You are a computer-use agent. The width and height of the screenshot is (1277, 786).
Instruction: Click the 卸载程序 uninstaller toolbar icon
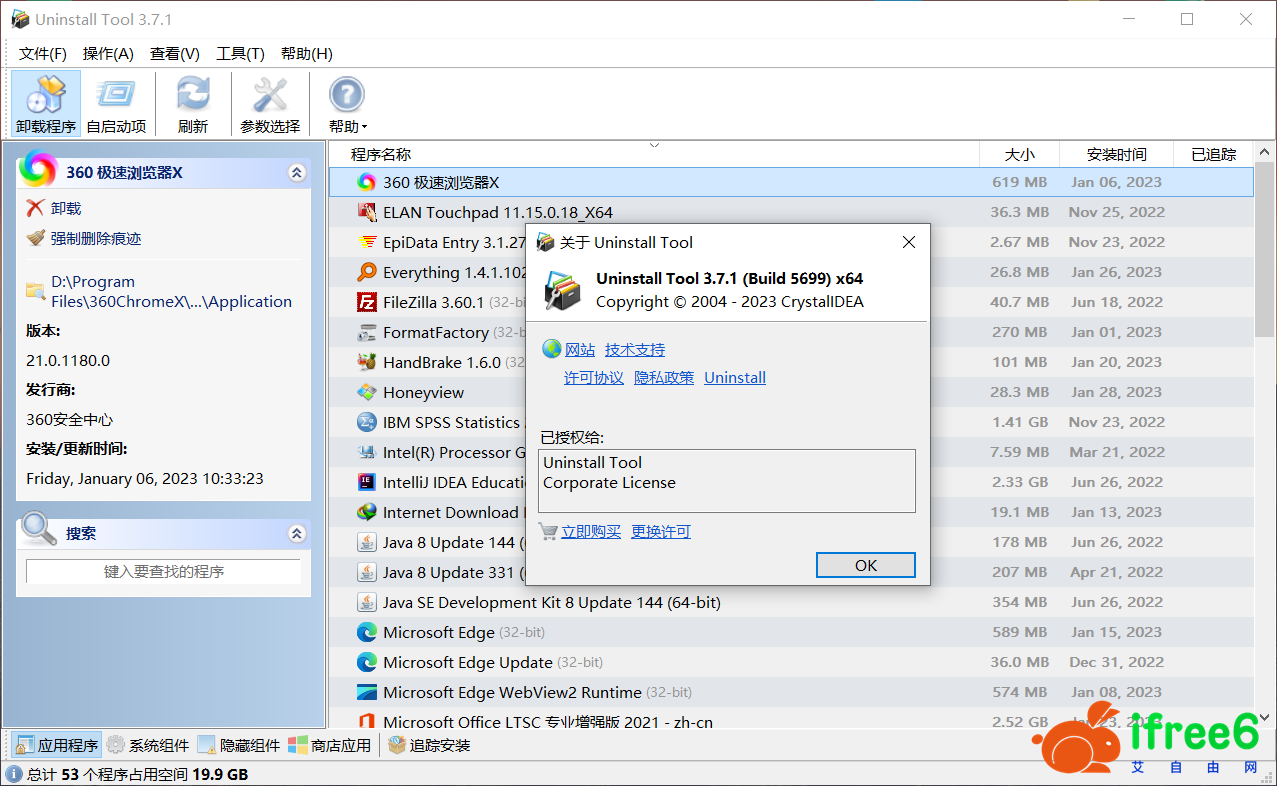coord(46,104)
